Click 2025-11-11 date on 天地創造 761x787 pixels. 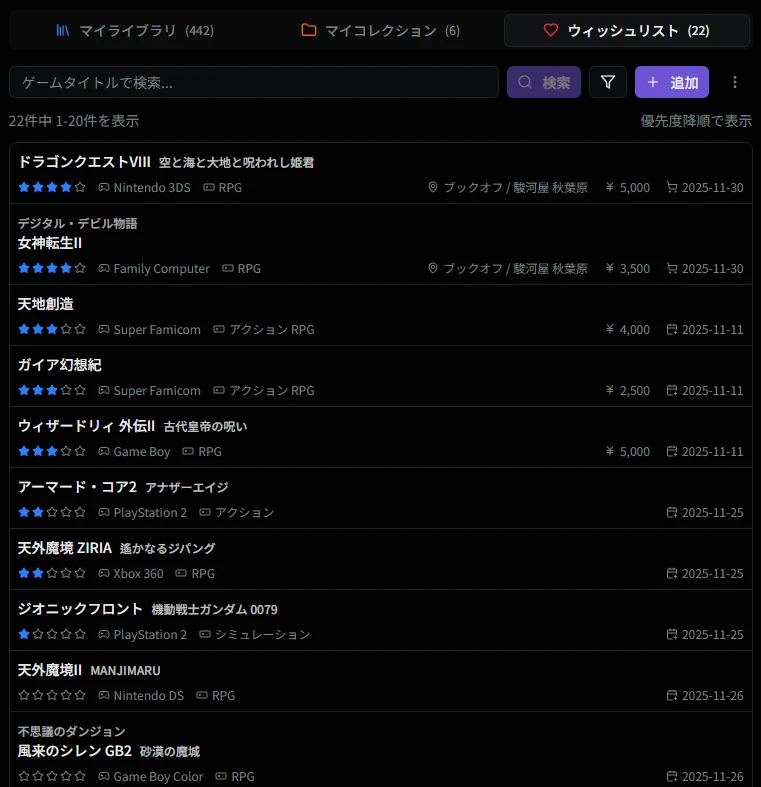point(713,330)
